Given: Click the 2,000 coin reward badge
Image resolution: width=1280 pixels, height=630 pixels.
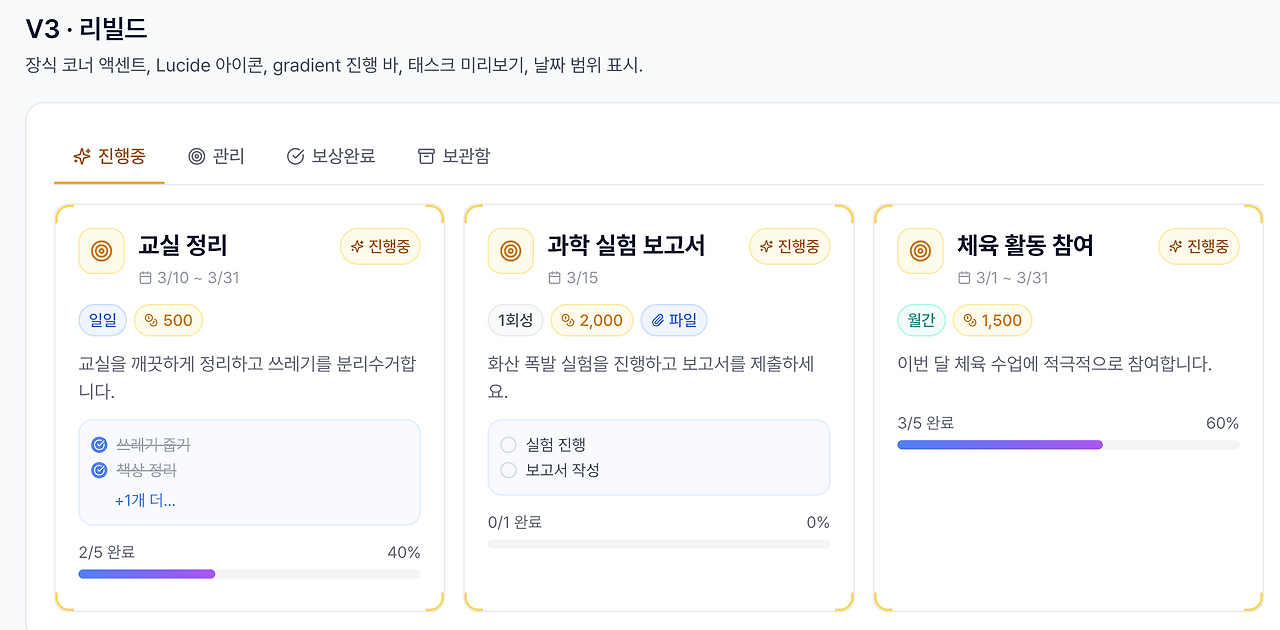Looking at the screenshot, I should click(x=592, y=320).
